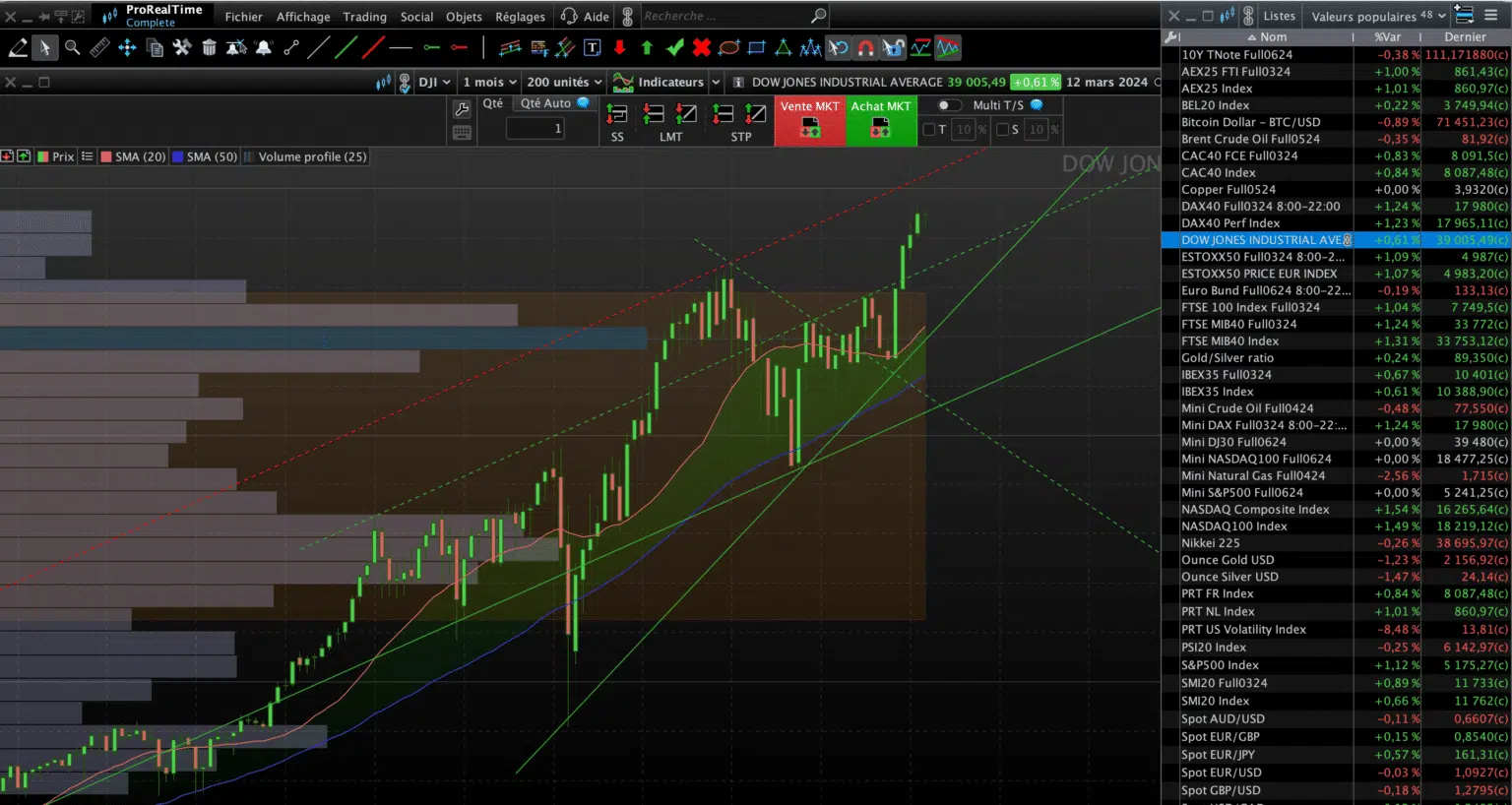
Task: Select the text box T tool
Action: tap(592, 47)
